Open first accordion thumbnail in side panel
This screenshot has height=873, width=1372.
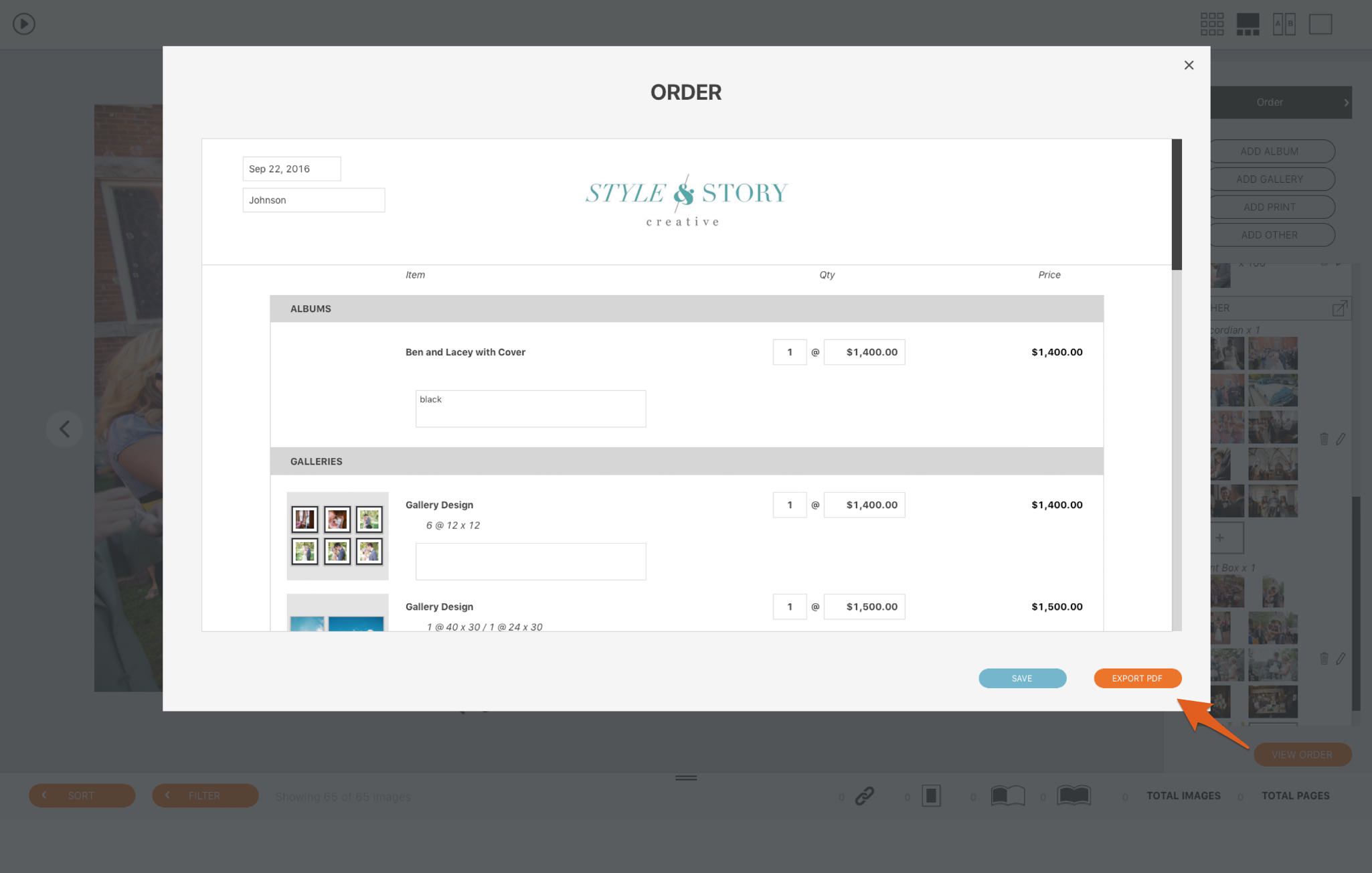tap(1227, 353)
